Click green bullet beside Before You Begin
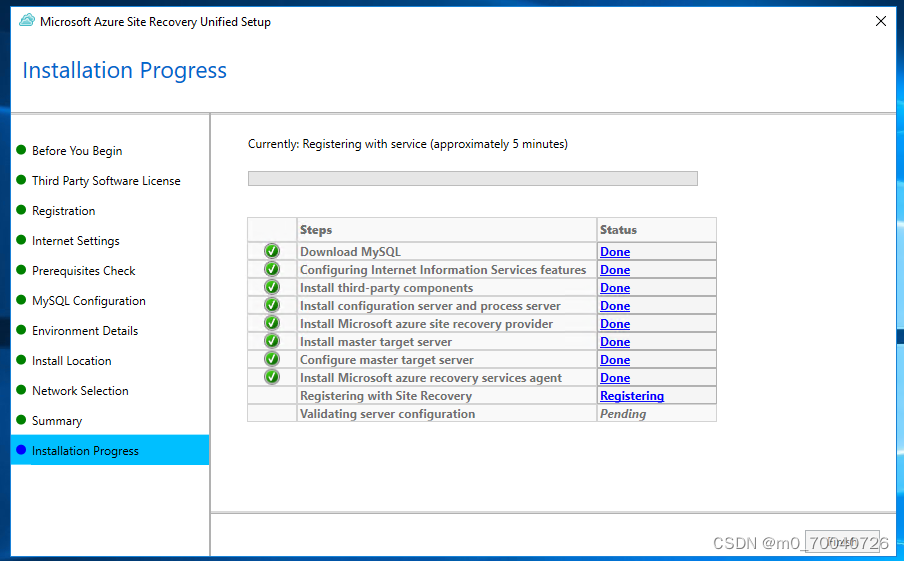The height and width of the screenshot is (561, 904). tap(21, 150)
